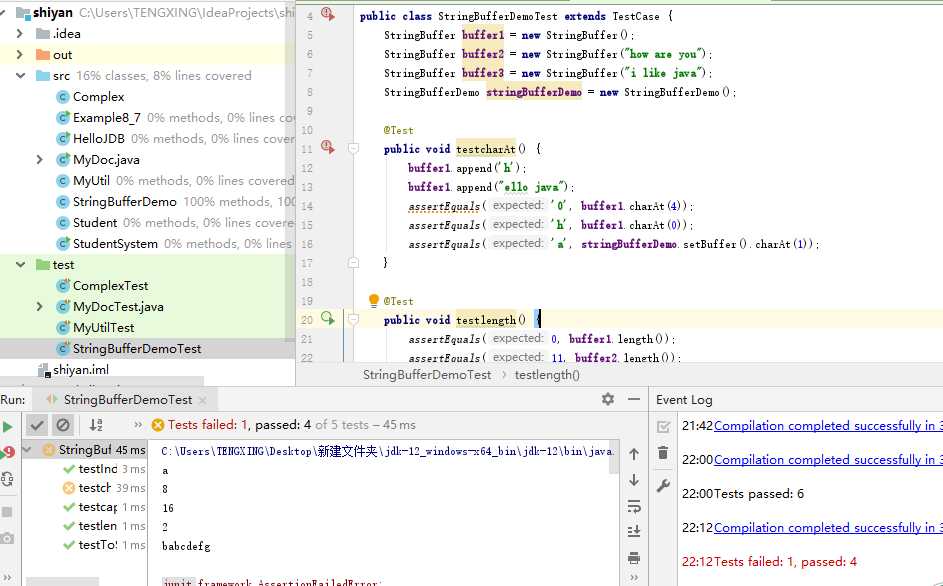
Task: Expand MyDoc.java node
Action: pyautogui.click(x=40, y=159)
